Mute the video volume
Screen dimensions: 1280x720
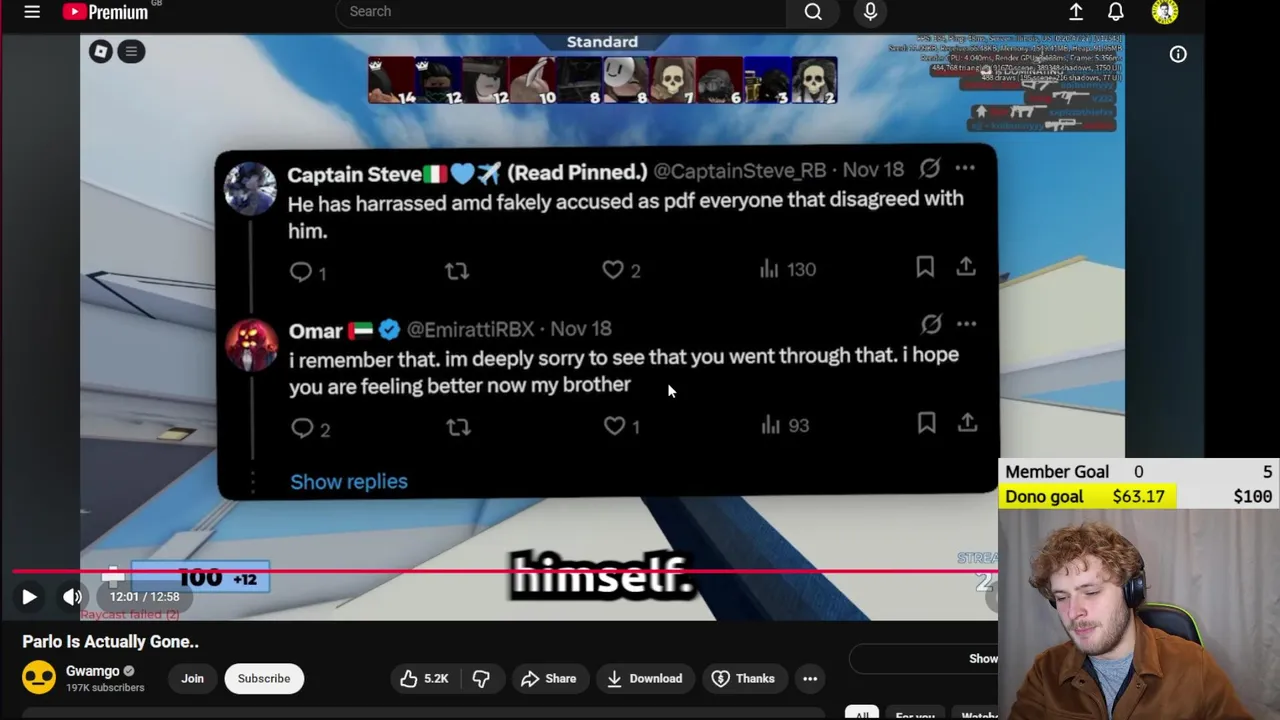pyautogui.click(x=72, y=597)
